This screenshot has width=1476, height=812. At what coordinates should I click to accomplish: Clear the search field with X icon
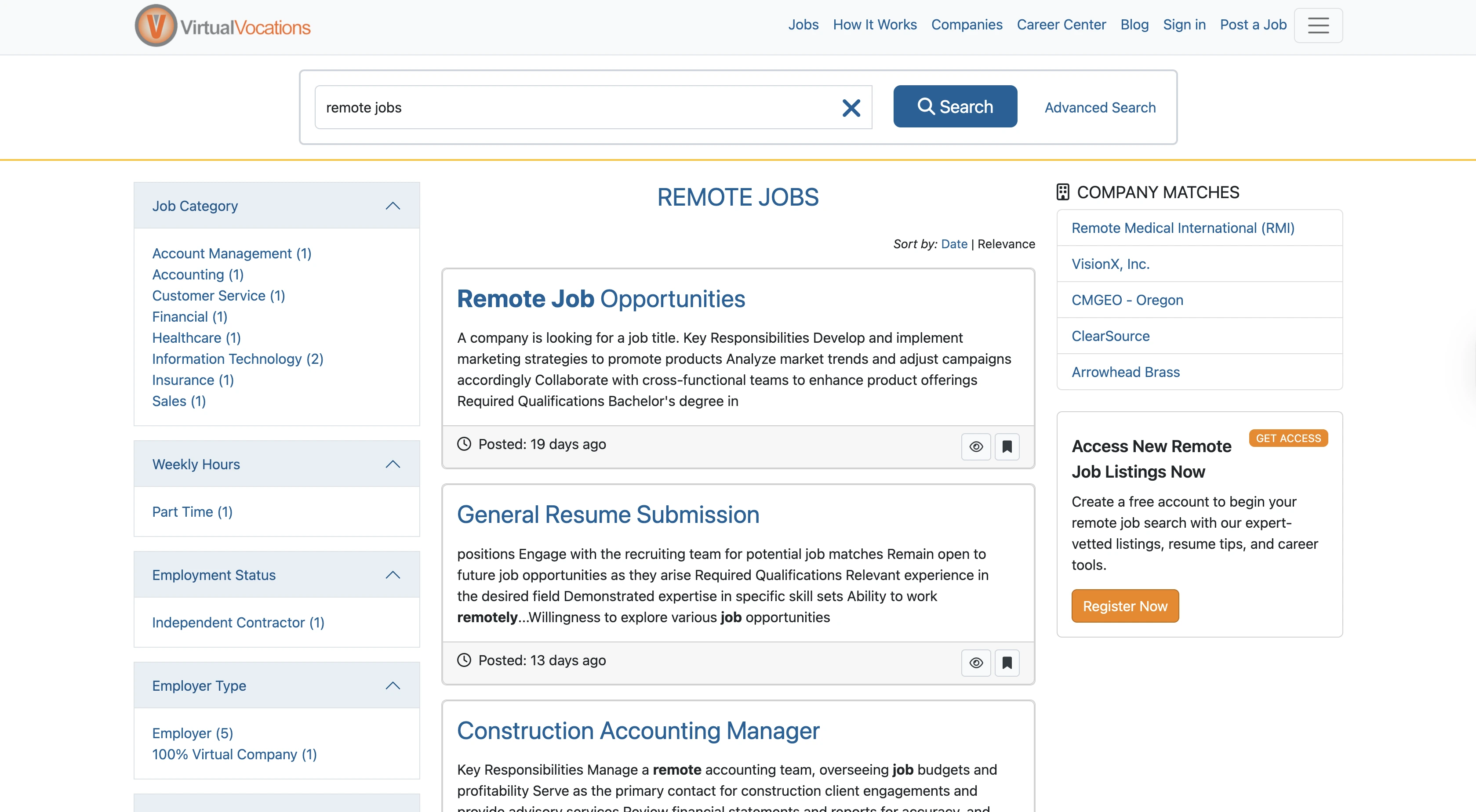click(851, 108)
